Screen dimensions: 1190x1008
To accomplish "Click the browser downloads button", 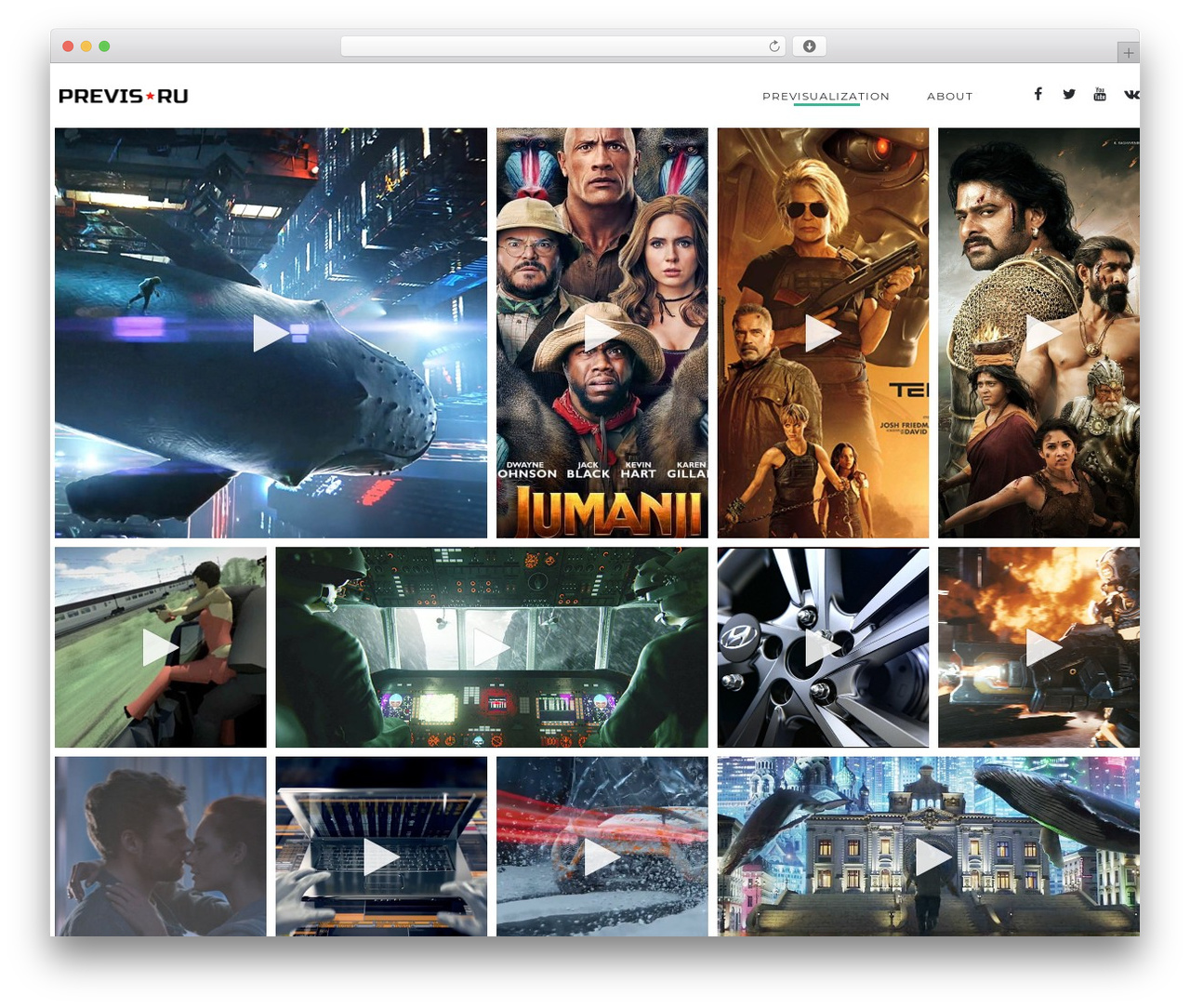I will pyautogui.click(x=809, y=46).
